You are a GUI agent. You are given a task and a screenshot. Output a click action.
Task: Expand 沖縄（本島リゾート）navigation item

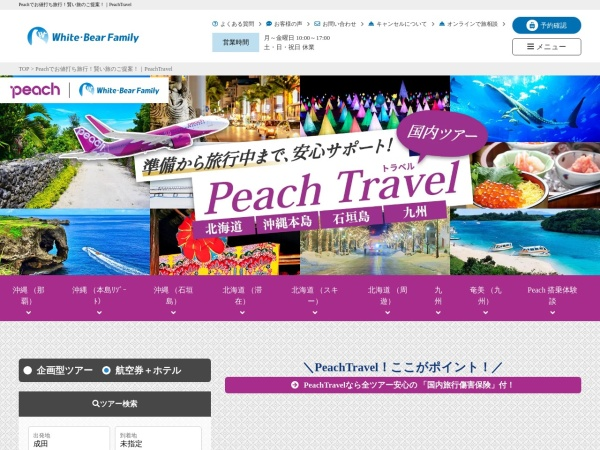coord(99,298)
